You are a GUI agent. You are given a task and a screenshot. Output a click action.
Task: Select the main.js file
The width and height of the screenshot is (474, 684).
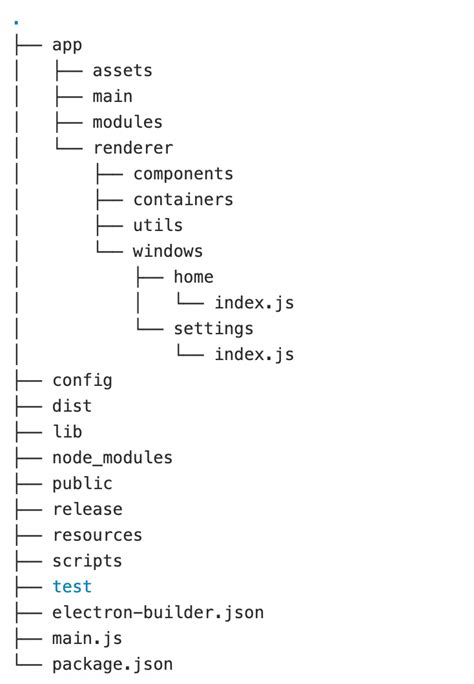click(x=87, y=638)
